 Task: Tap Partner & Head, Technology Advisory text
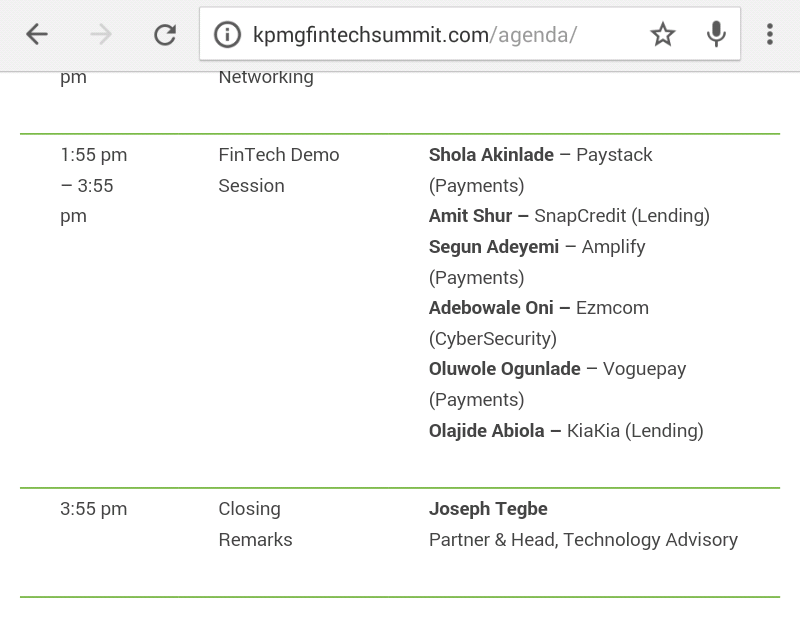pyautogui.click(x=583, y=540)
